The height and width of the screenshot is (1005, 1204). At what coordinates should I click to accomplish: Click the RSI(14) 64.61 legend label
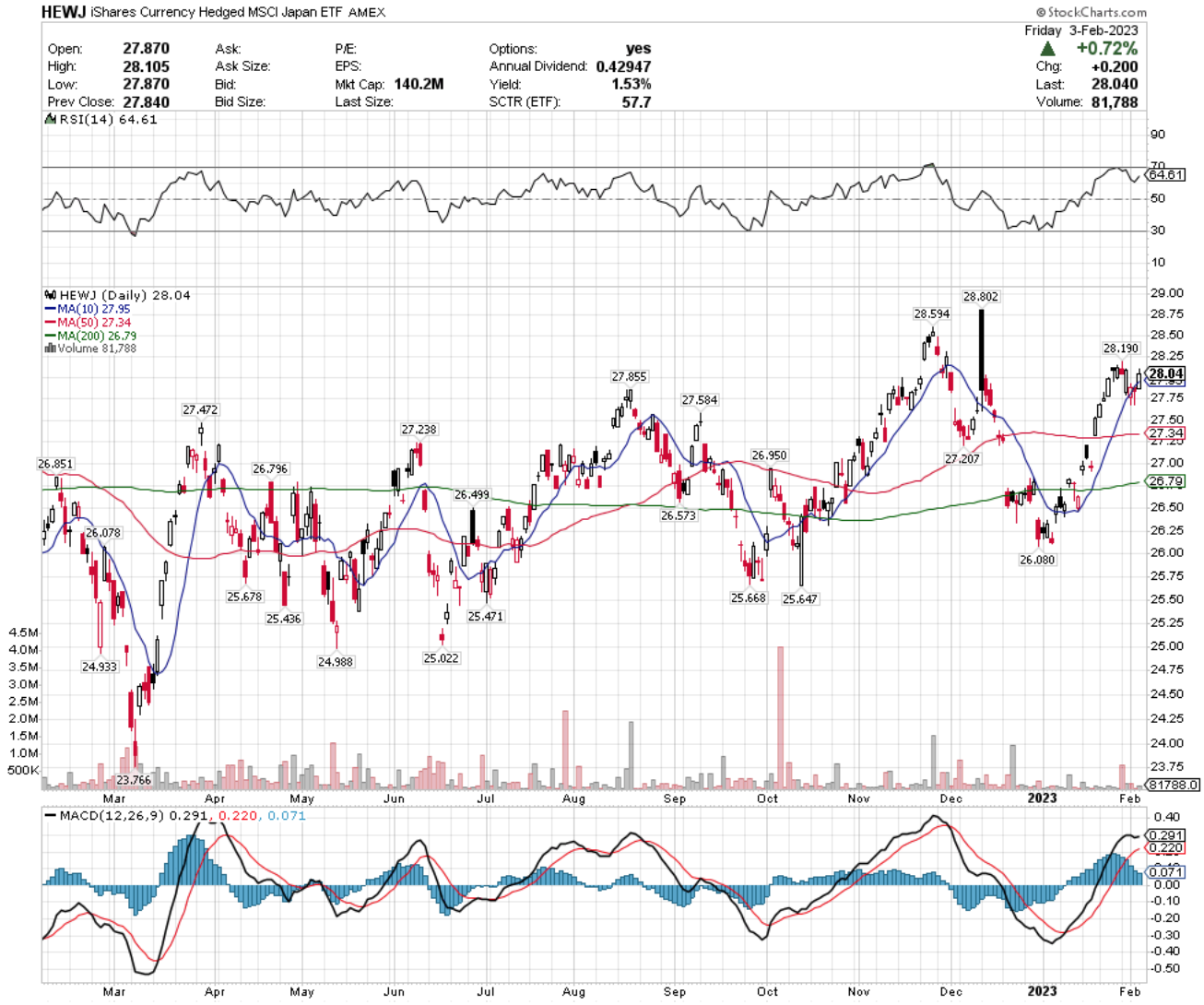[x=108, y=120]
